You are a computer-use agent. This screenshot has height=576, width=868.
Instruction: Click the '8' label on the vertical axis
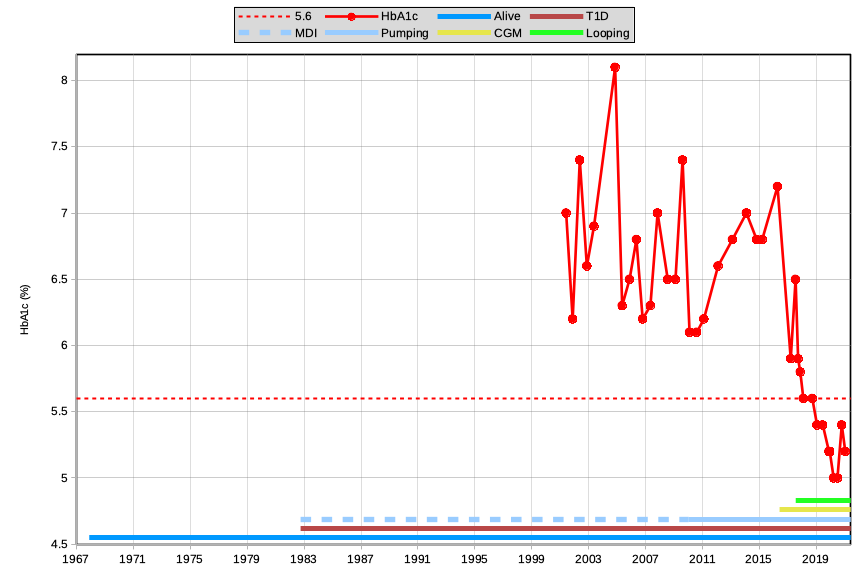click(64, 80)
